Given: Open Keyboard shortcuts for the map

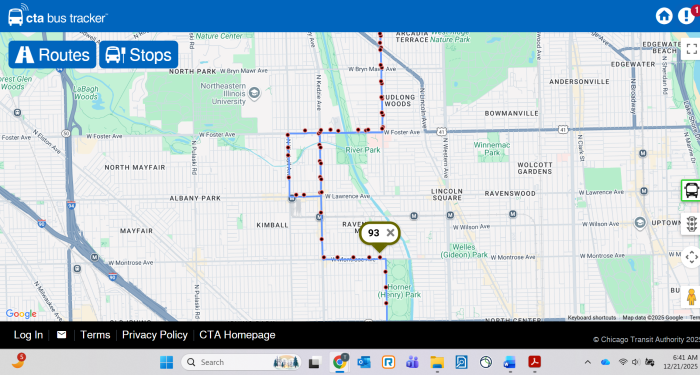Looking at the screenshot, I should [592, 318].
